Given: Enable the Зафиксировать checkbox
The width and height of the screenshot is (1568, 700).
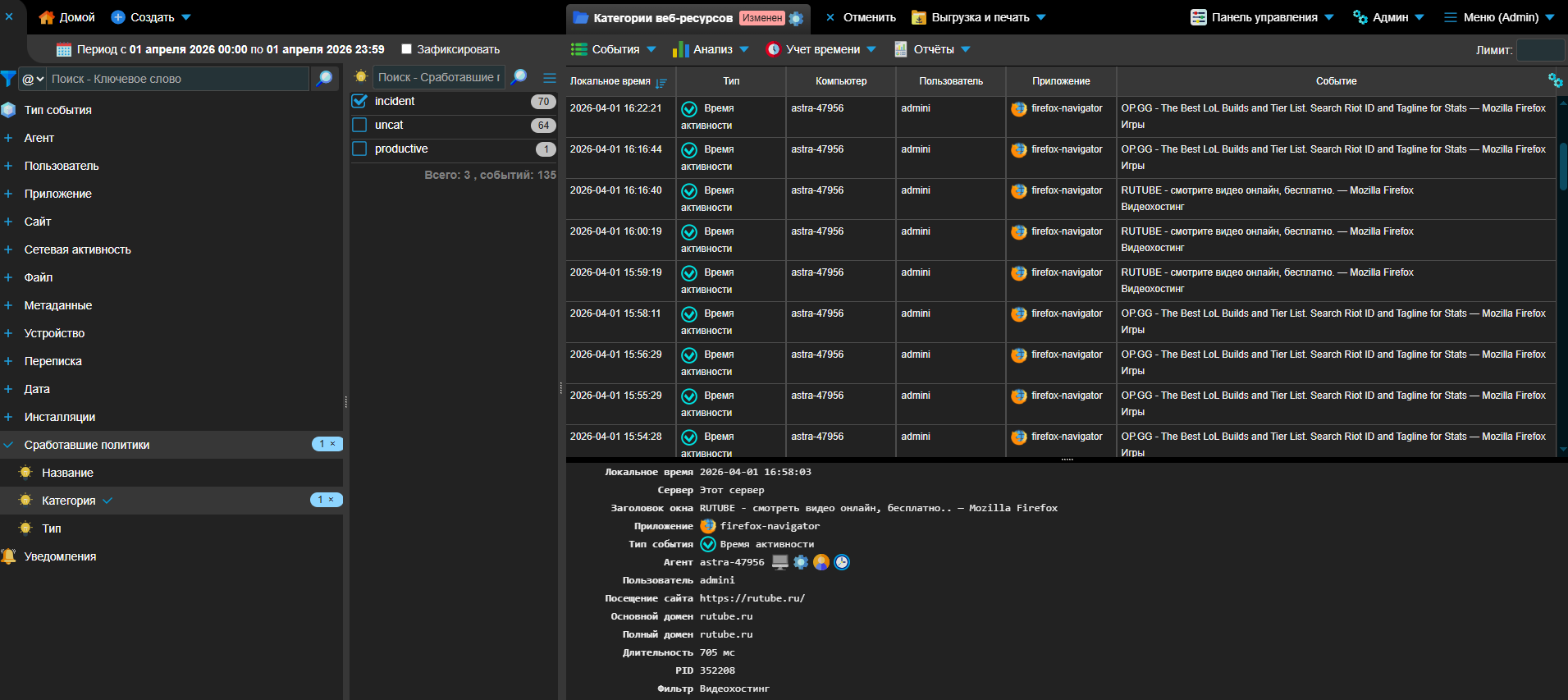Looking at the screenshot, I should click(x=406, y=49).
